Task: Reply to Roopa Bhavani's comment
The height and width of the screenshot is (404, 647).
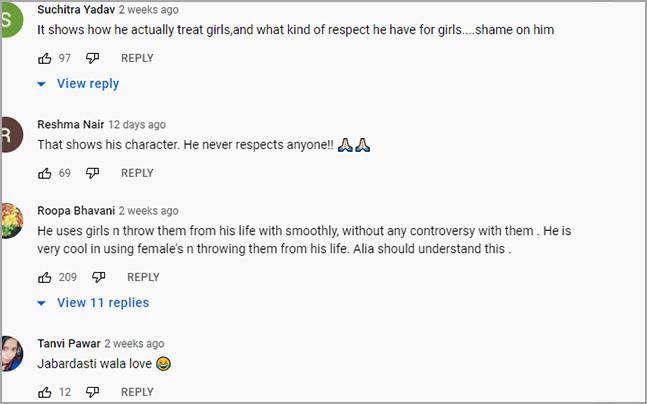Action: 143,277
